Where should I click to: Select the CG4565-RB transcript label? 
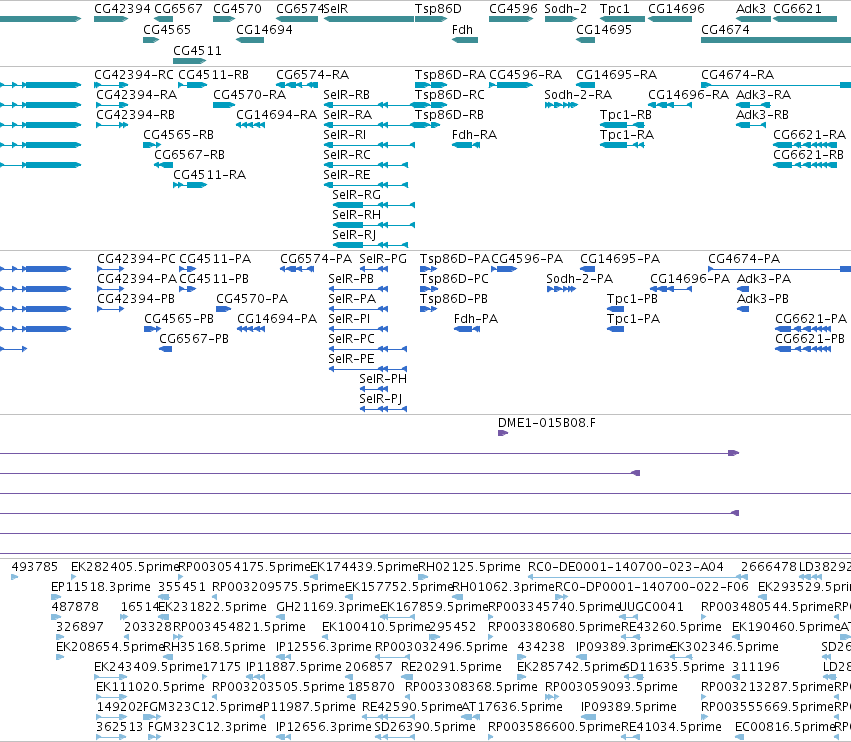pyautogui.click(x=179, y=135)
